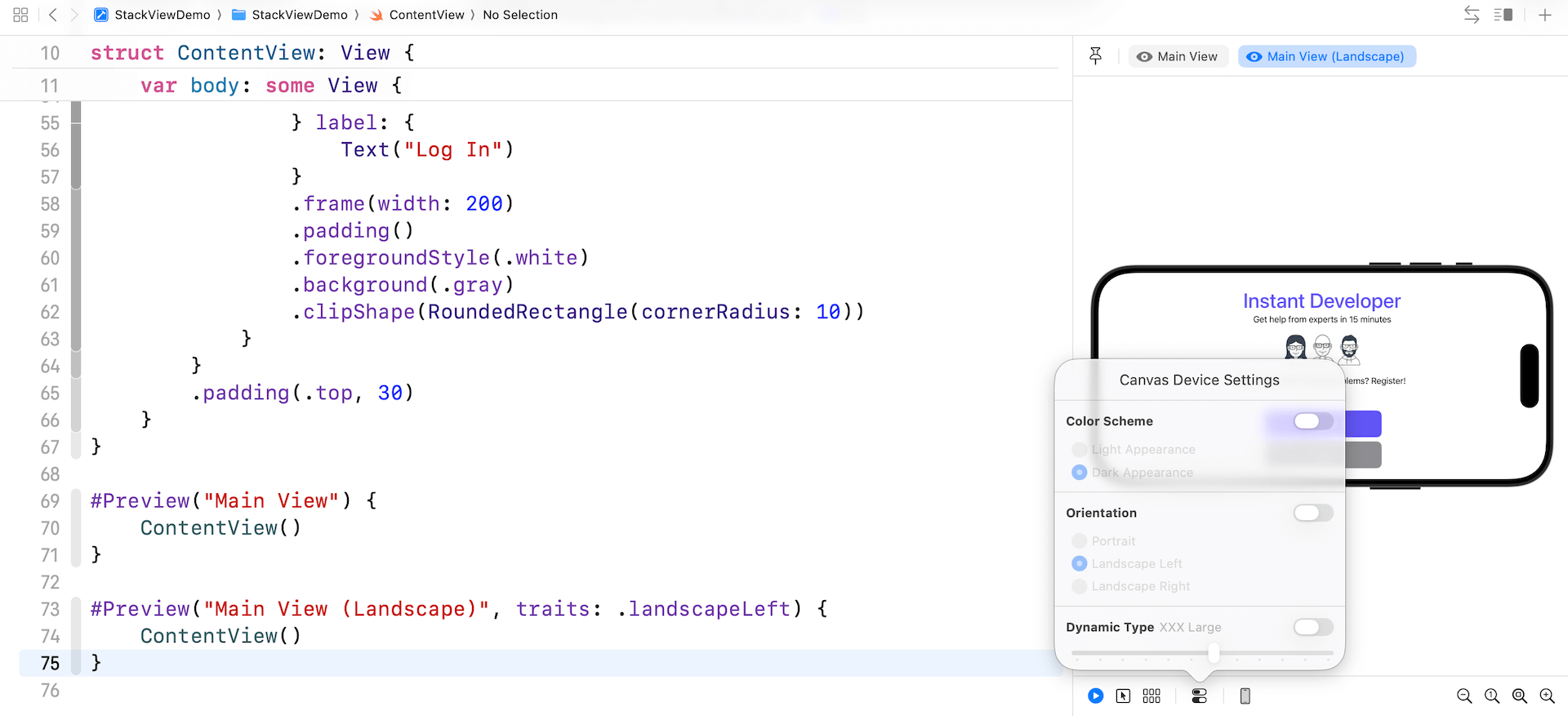Image resolution: width=1568 pixels, height=716 pixels.
Task: Switch canvas to Selectable mode
Action: pos(1124,696)
